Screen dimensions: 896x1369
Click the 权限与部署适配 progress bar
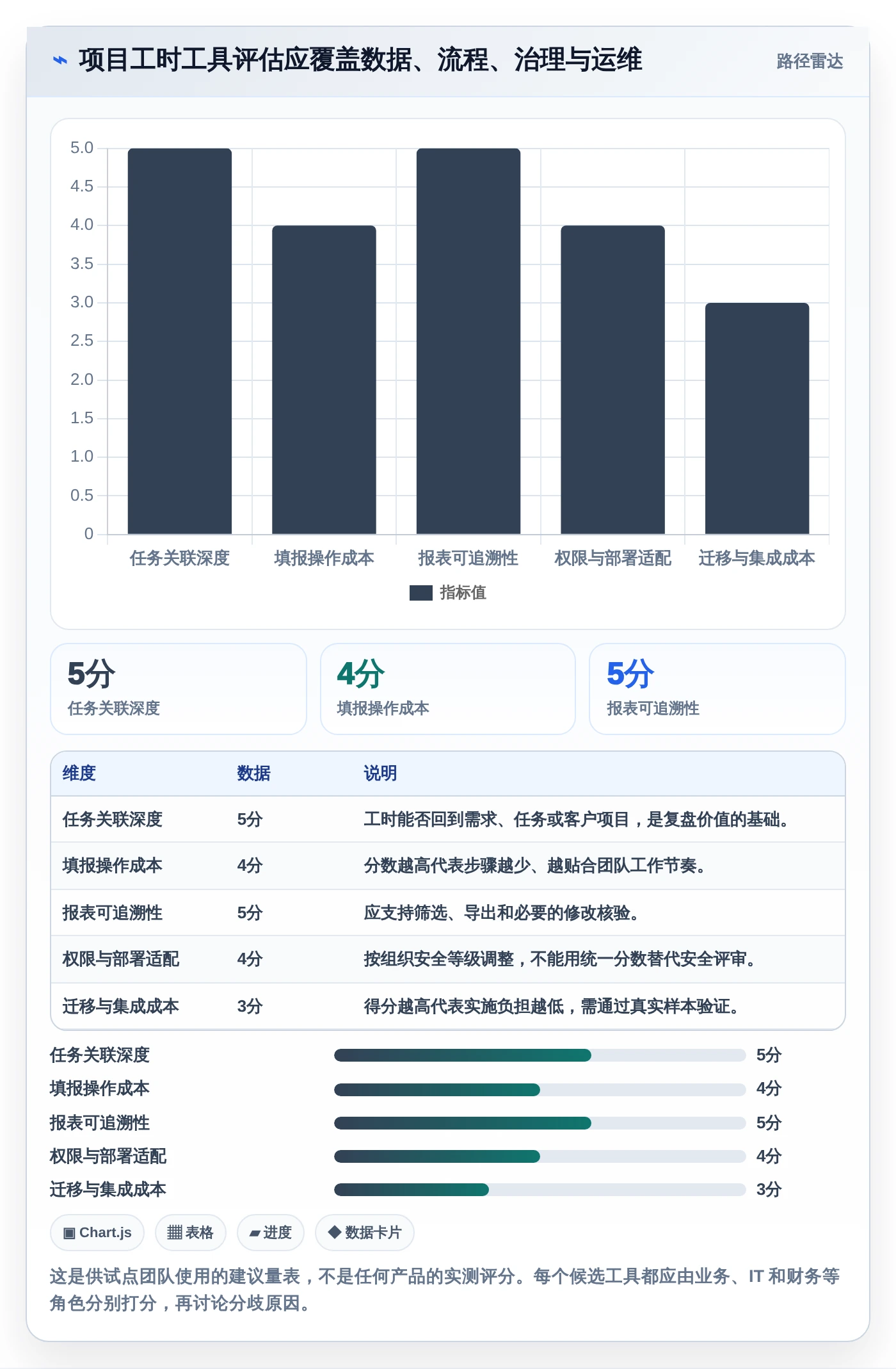pos(540,1156)
